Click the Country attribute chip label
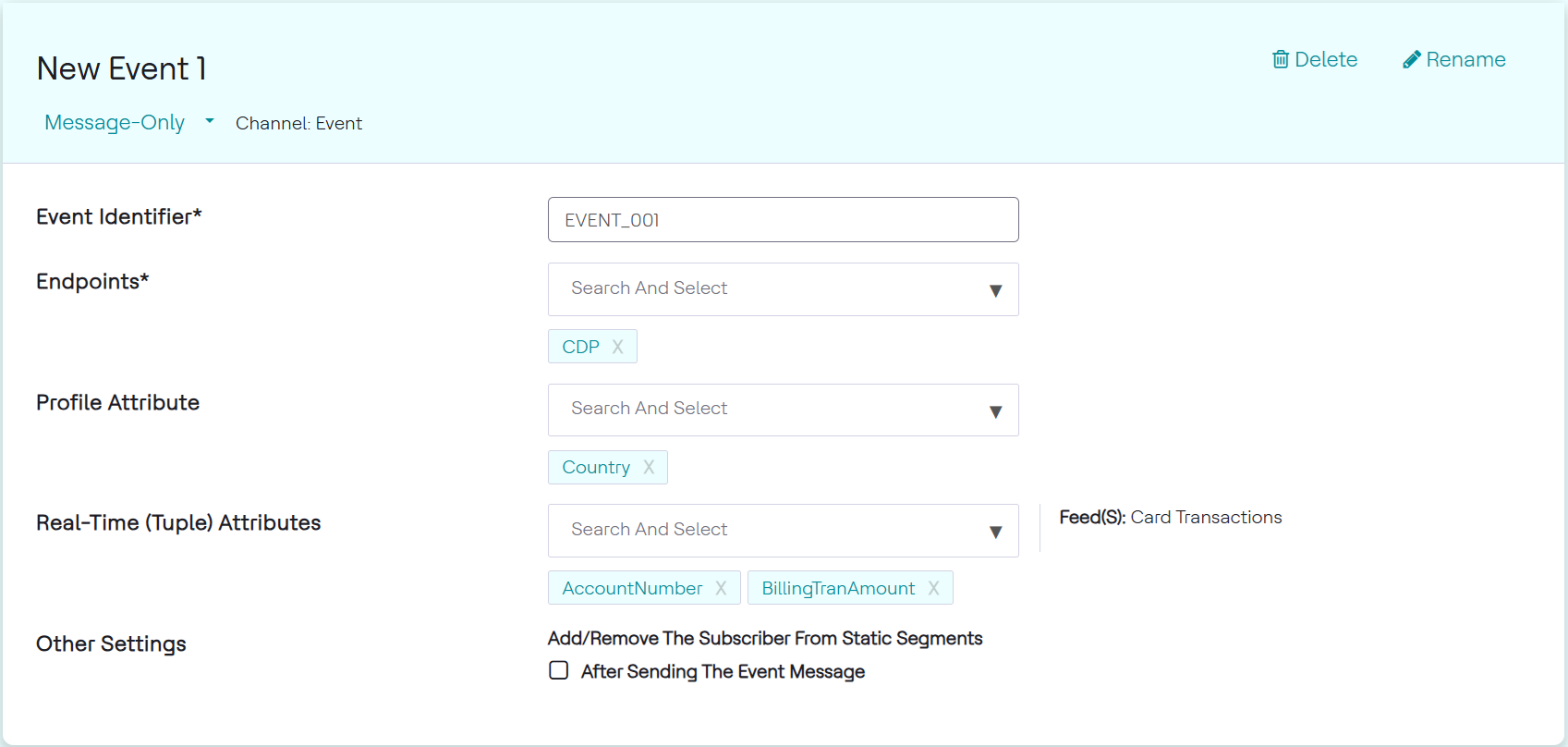Image resolution: width=1568 pixels, height=747 pixels. pyautogui.click(x=596, y=467)
